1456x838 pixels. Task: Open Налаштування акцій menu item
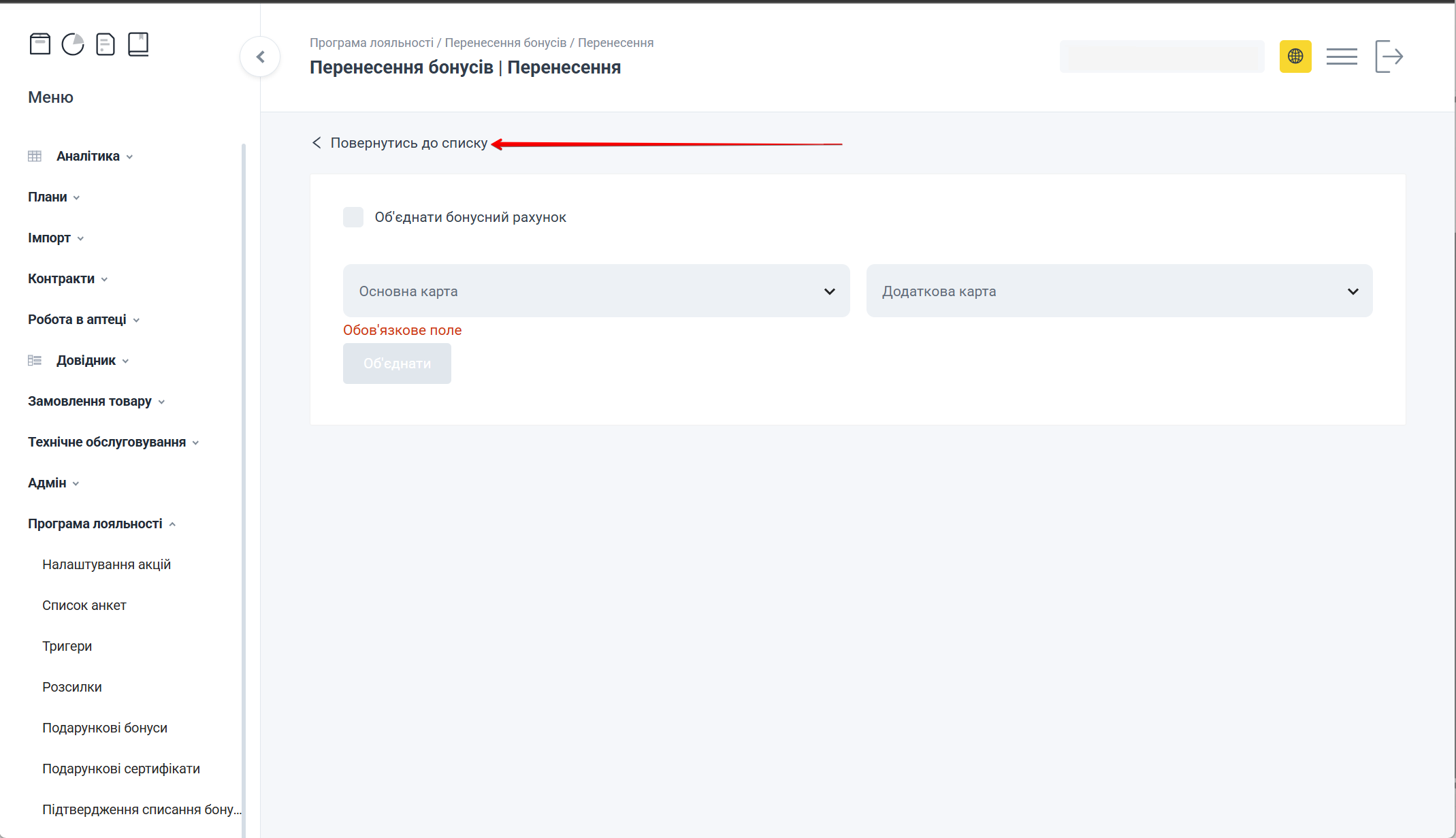point(106,565)
